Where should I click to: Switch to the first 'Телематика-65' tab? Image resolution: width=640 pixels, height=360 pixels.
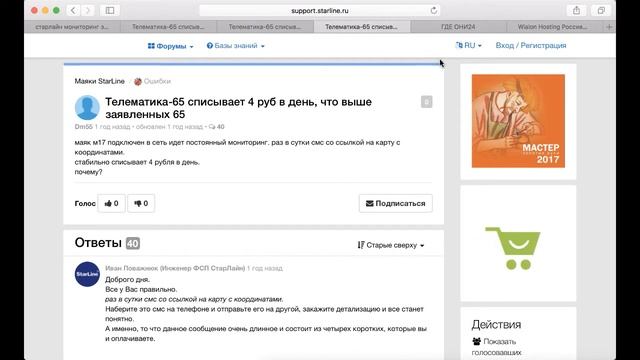168,27
